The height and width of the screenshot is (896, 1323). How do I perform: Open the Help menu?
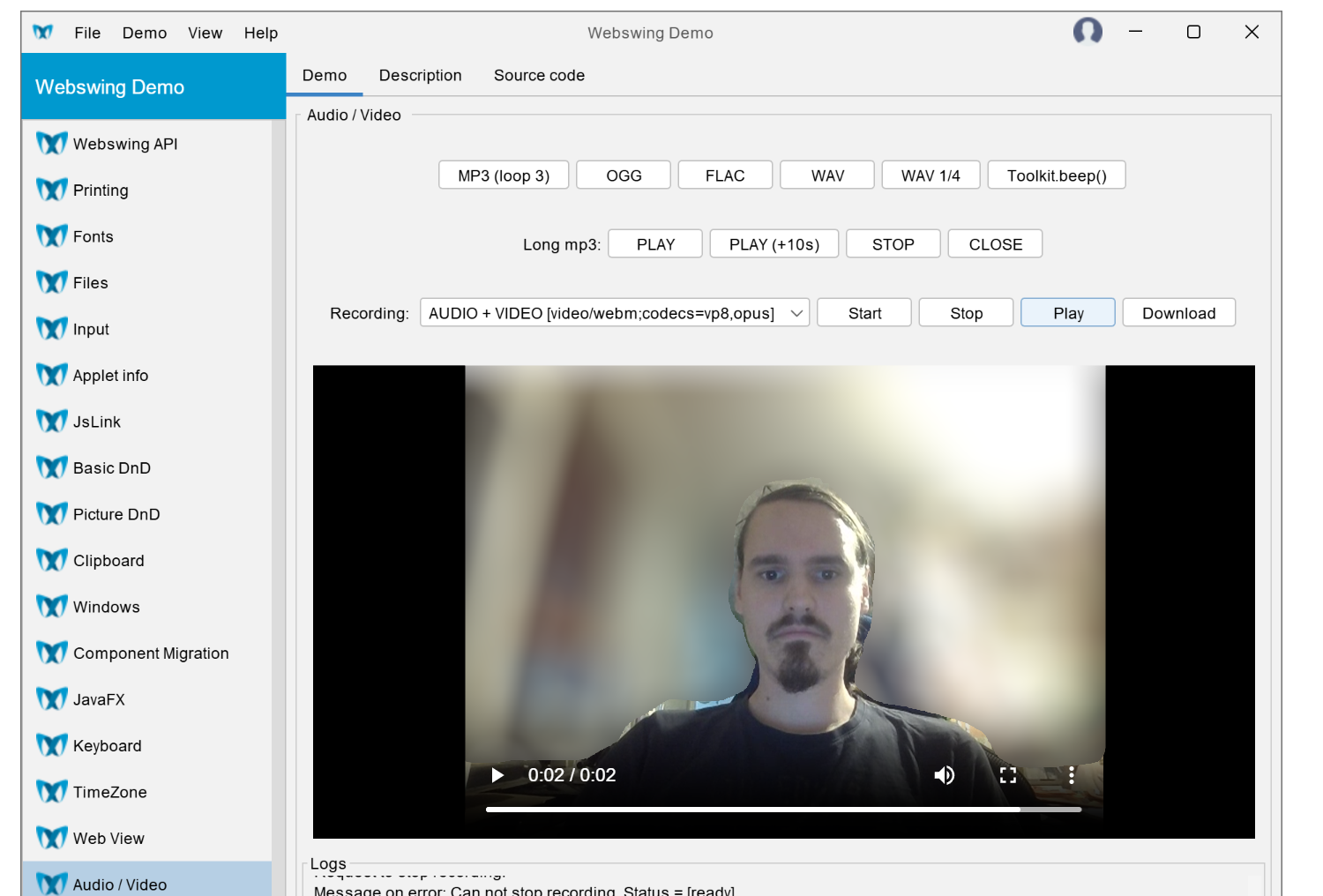point(260,33)
